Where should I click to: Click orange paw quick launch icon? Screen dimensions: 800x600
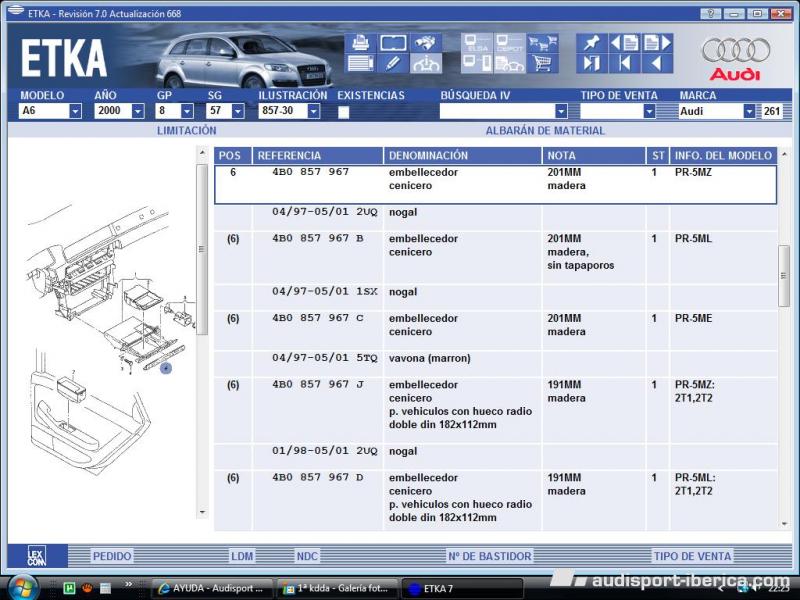[87, 588]
